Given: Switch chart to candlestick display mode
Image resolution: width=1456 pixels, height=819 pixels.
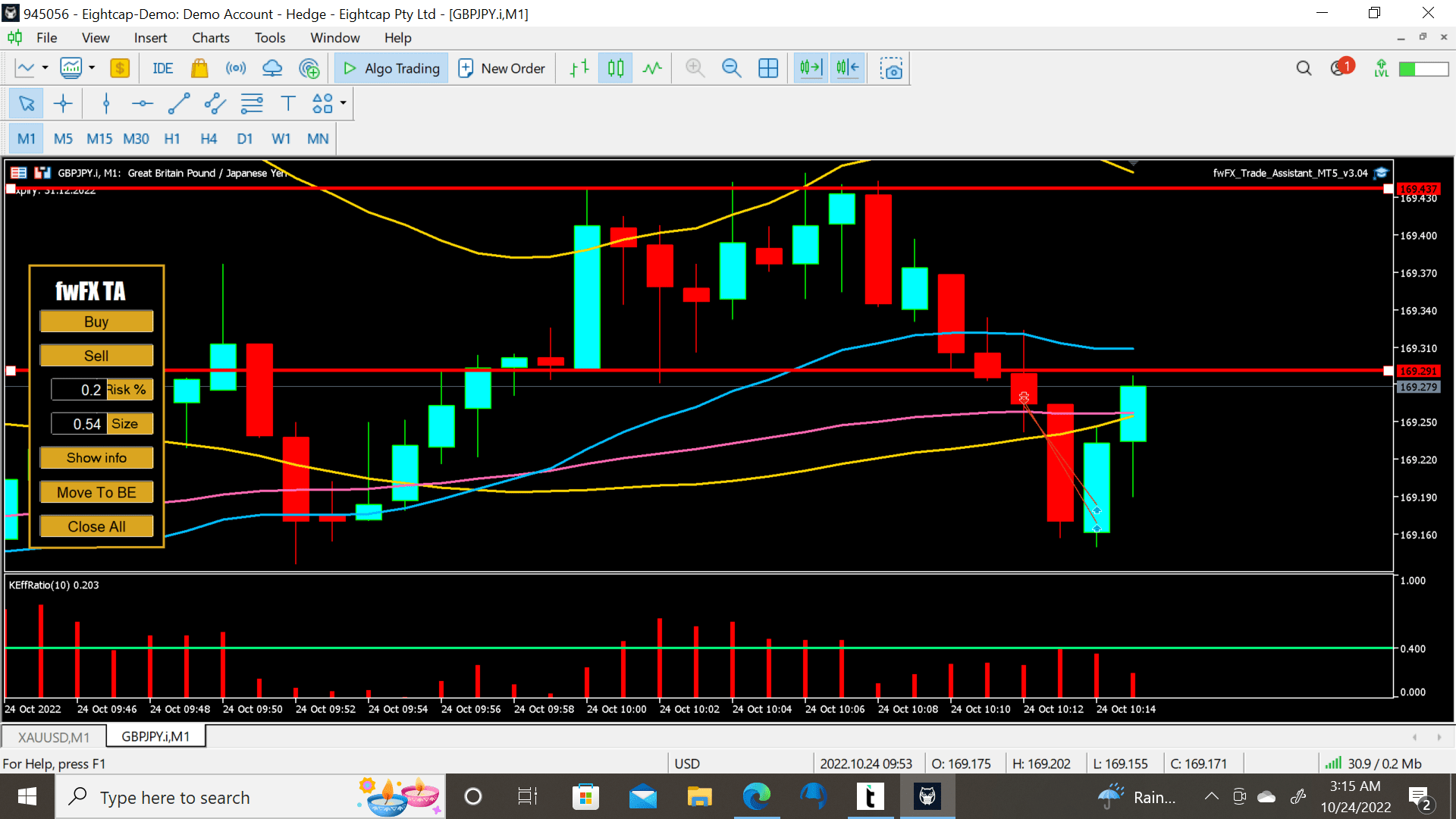Looking at the screenshot, I should click(615, 68).
